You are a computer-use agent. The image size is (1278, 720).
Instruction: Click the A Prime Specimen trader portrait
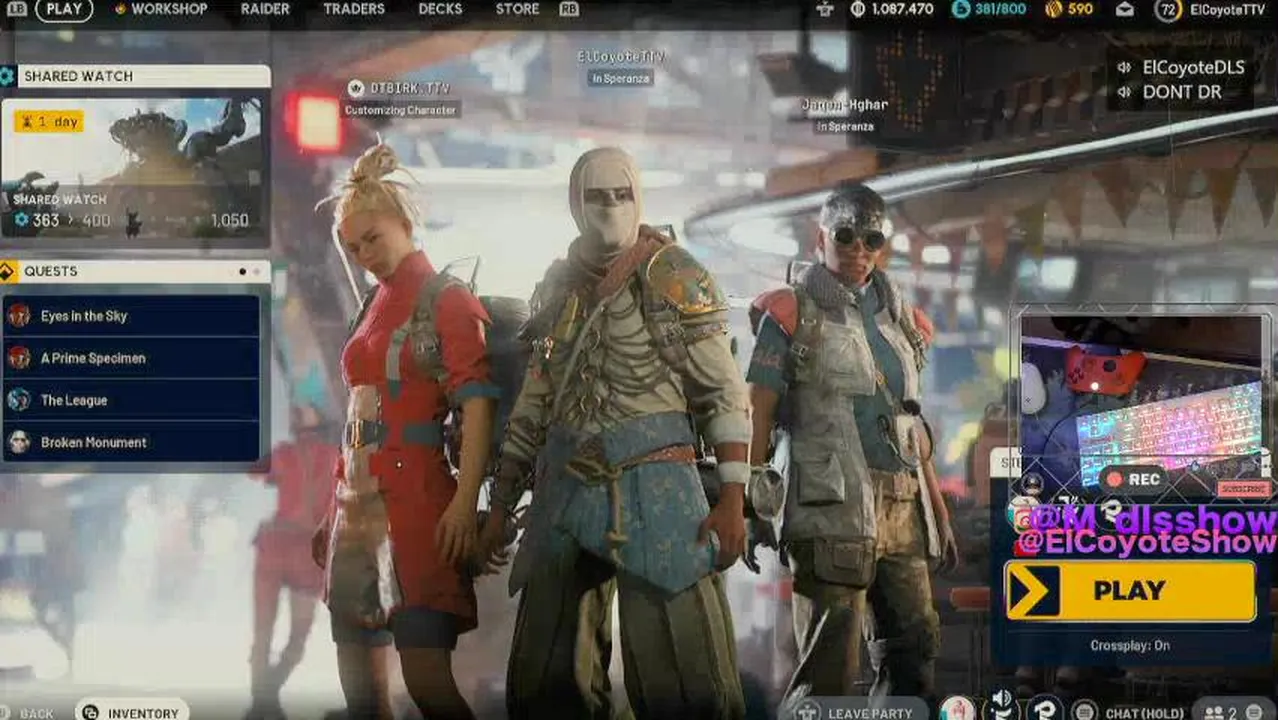[x=19, y=358]
